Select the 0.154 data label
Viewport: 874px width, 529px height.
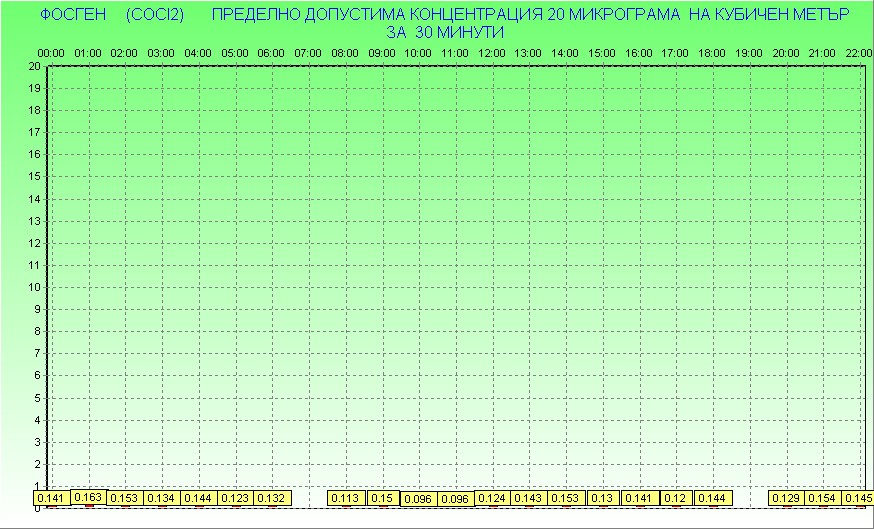point(822,498)
